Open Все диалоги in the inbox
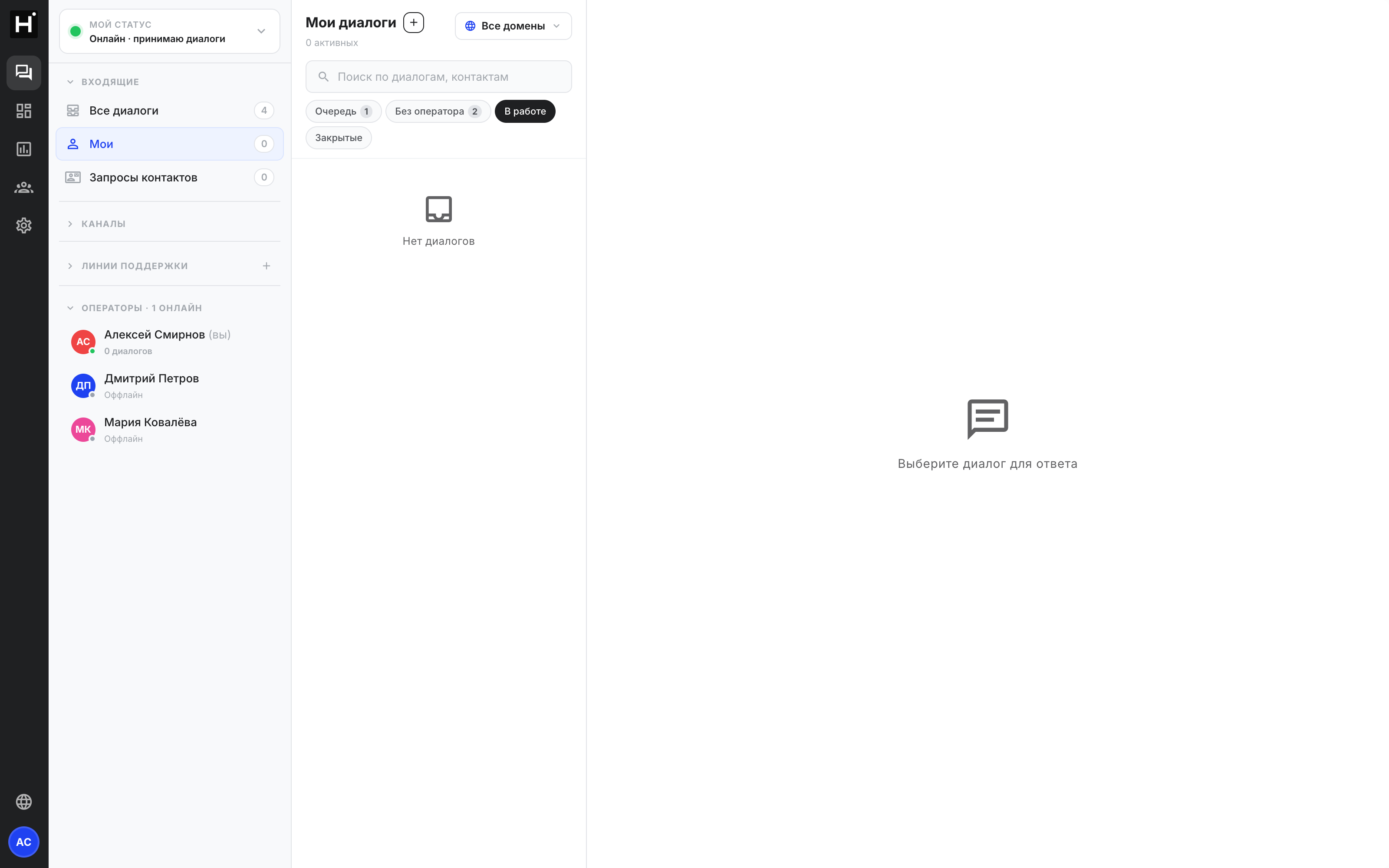1389x868 pixels. click(x=169, y=110)
